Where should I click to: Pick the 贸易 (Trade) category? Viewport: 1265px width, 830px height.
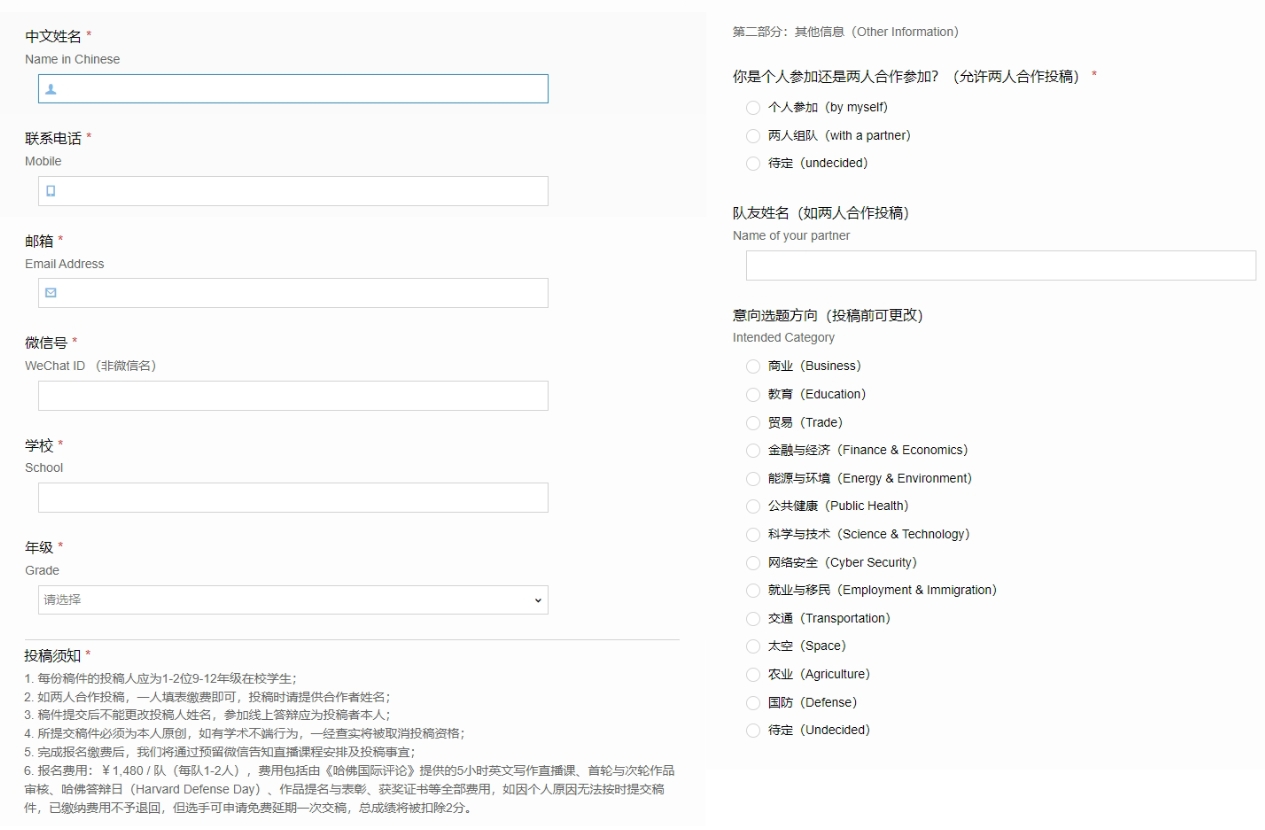pyautogui.click(x=753, y=422)
